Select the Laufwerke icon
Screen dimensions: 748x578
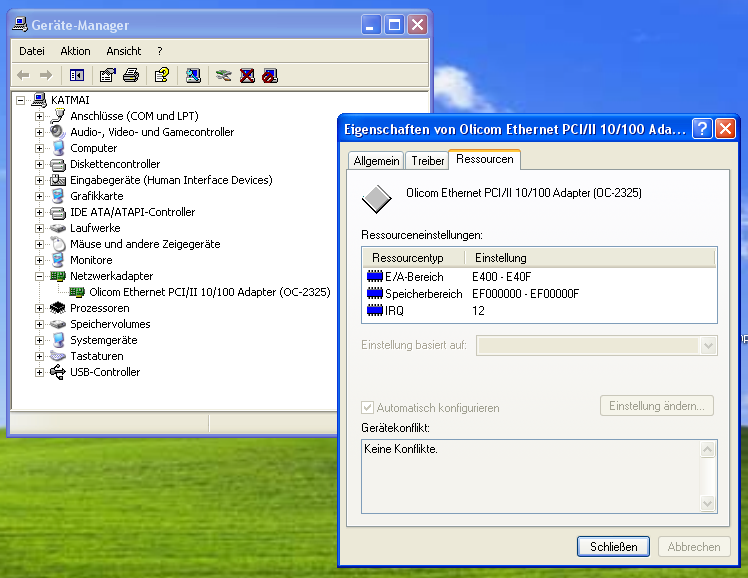click(x=58, y=228)
